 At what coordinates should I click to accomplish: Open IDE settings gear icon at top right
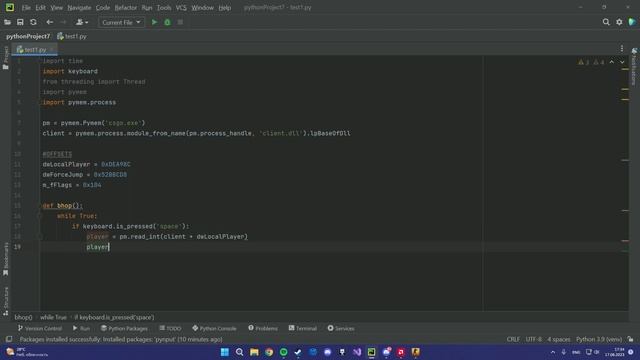coord(619,22)
